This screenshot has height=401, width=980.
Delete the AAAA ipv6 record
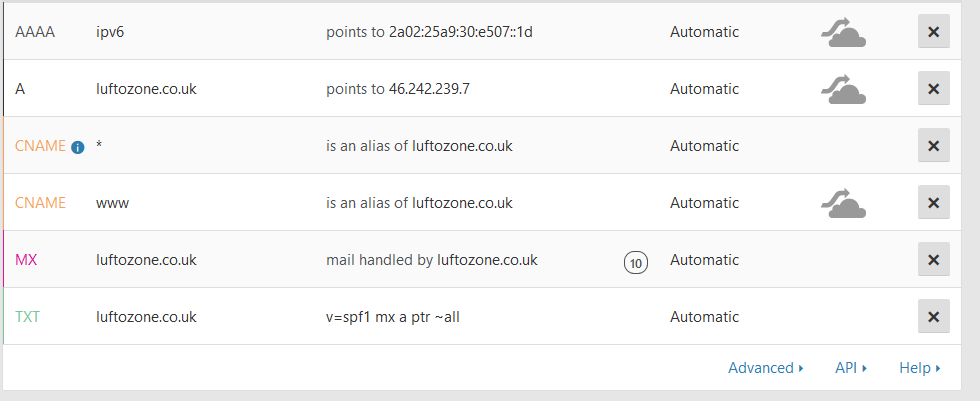(x=933, y=32)
